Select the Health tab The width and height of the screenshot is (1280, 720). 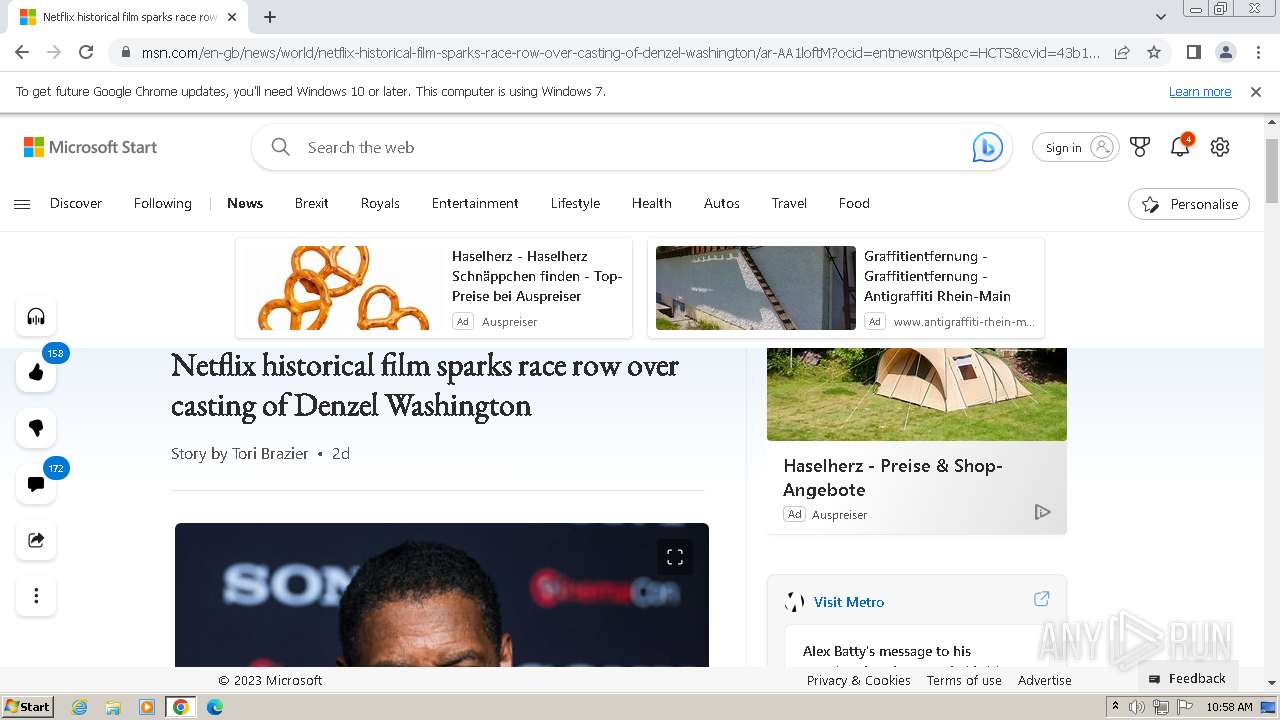[652, 203]
